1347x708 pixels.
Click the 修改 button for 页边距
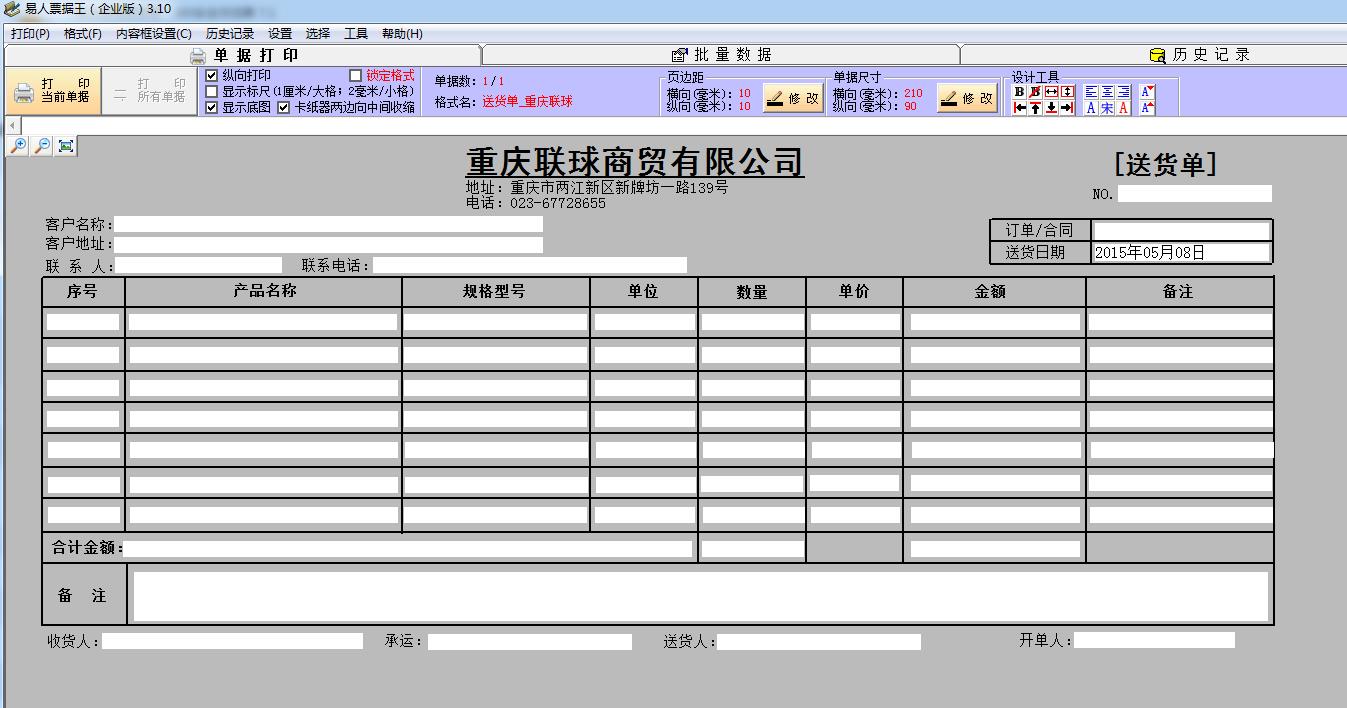(x=793, y=98)
